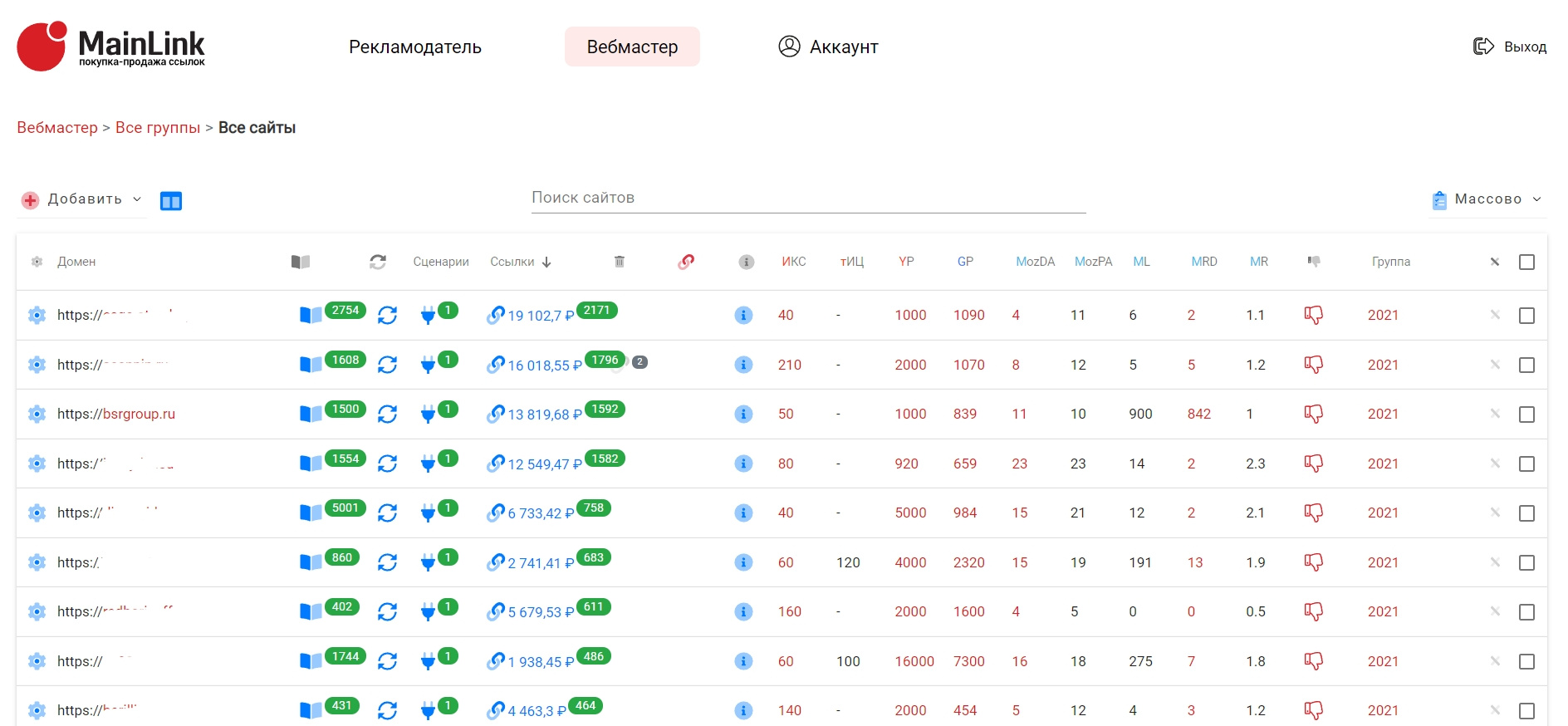1568x726 pixels.
Task: Toggle the select-all checkbox in header
Action: 1526,262
